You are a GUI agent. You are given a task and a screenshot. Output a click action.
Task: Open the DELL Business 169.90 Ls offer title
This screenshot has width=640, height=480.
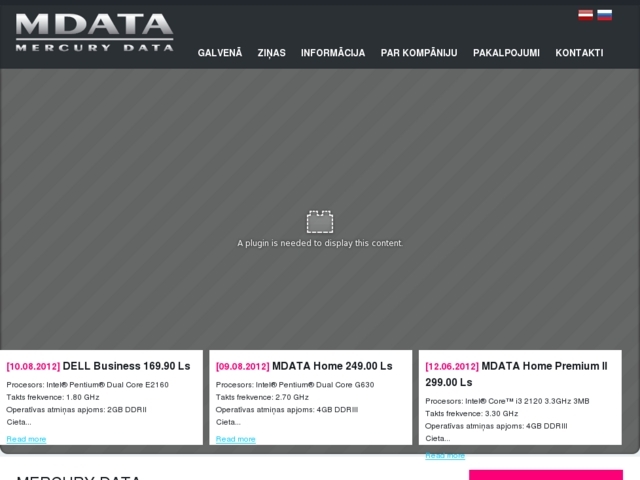pos(126,366)
